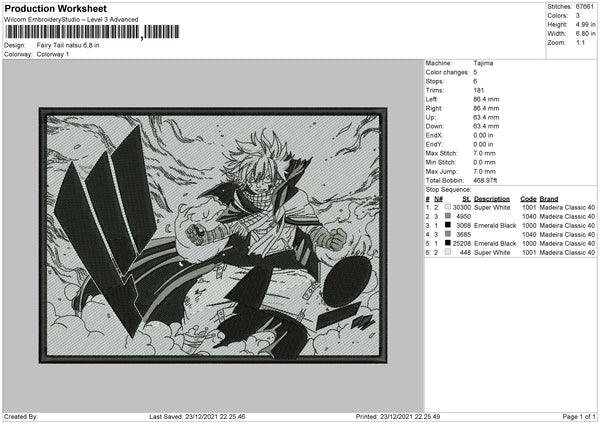Click the "Max Jump:" label

tap(442, 171)
